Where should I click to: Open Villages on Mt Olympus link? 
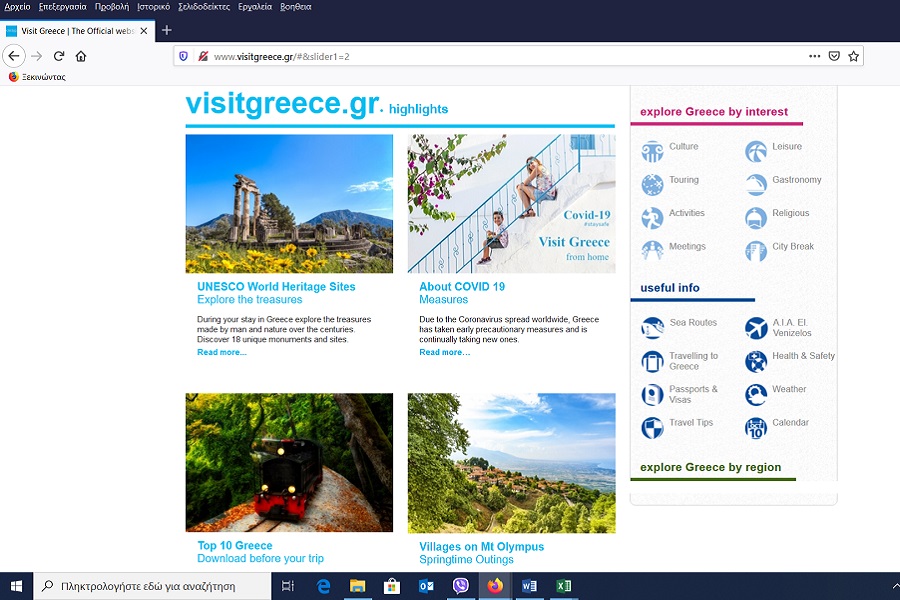(482, 547)
